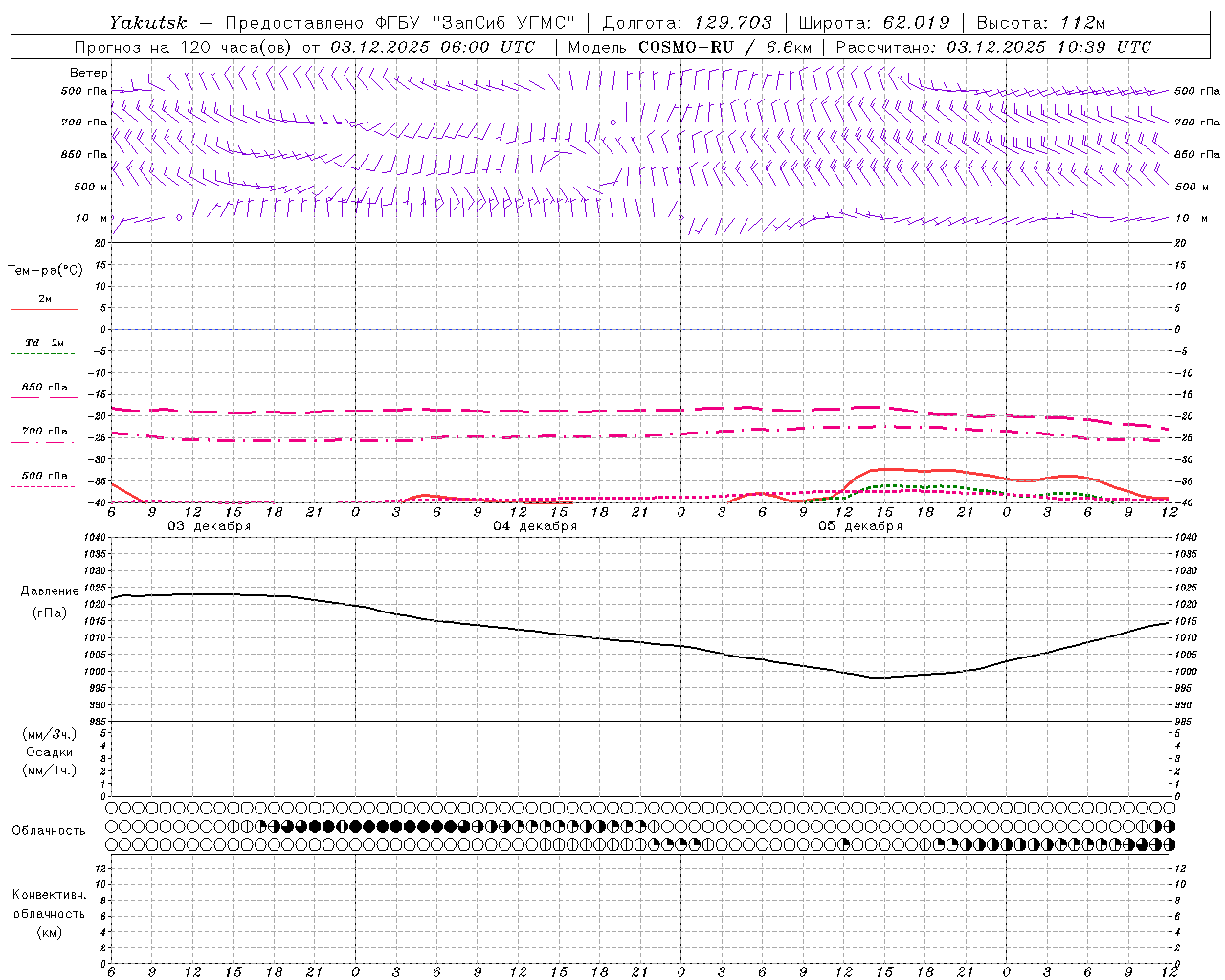Screen dimensions: 1225x980
Task: Click the longitude value 129.703
Action: tap(735, 23)
